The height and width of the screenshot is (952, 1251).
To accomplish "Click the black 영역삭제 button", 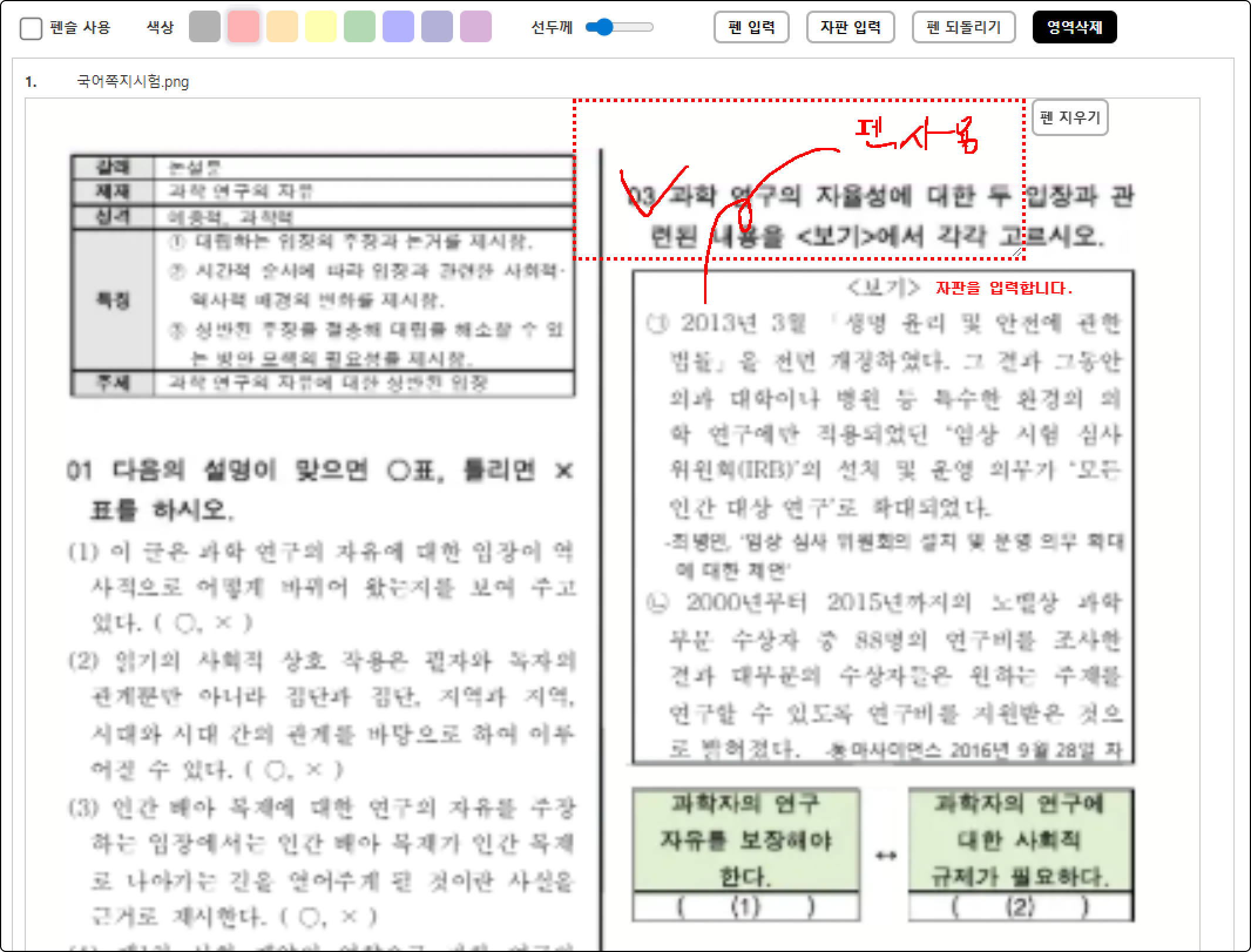I will tap(1074, 27).
